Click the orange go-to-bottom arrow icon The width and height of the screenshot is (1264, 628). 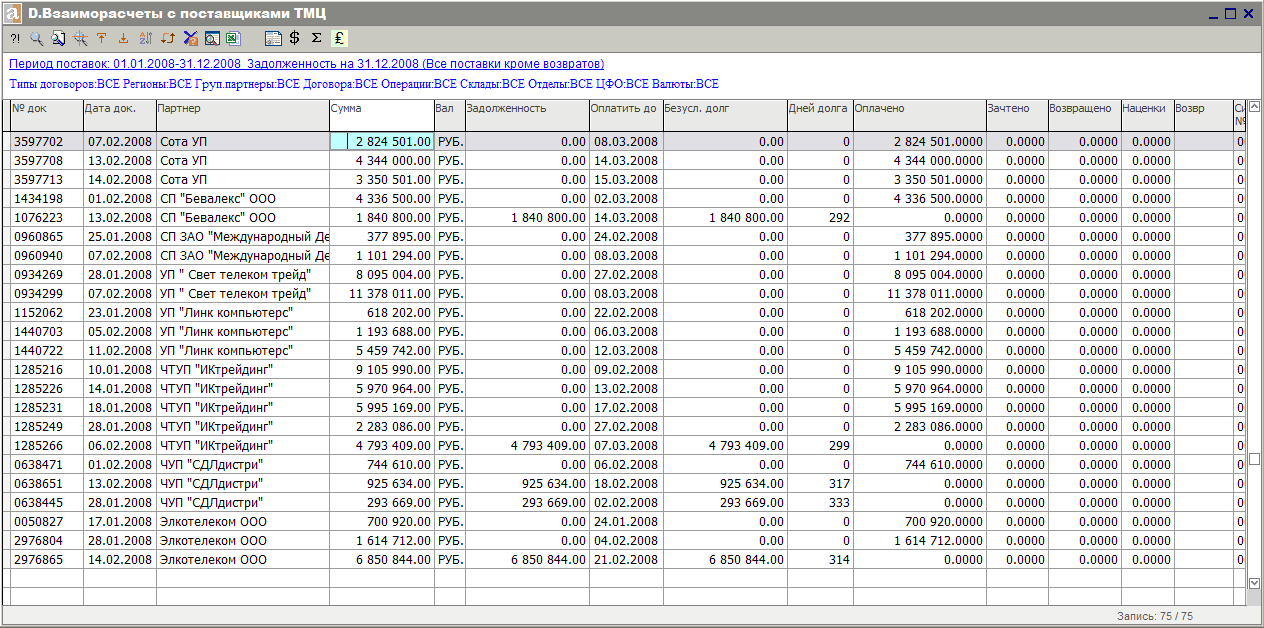click(x=123, y=38)
